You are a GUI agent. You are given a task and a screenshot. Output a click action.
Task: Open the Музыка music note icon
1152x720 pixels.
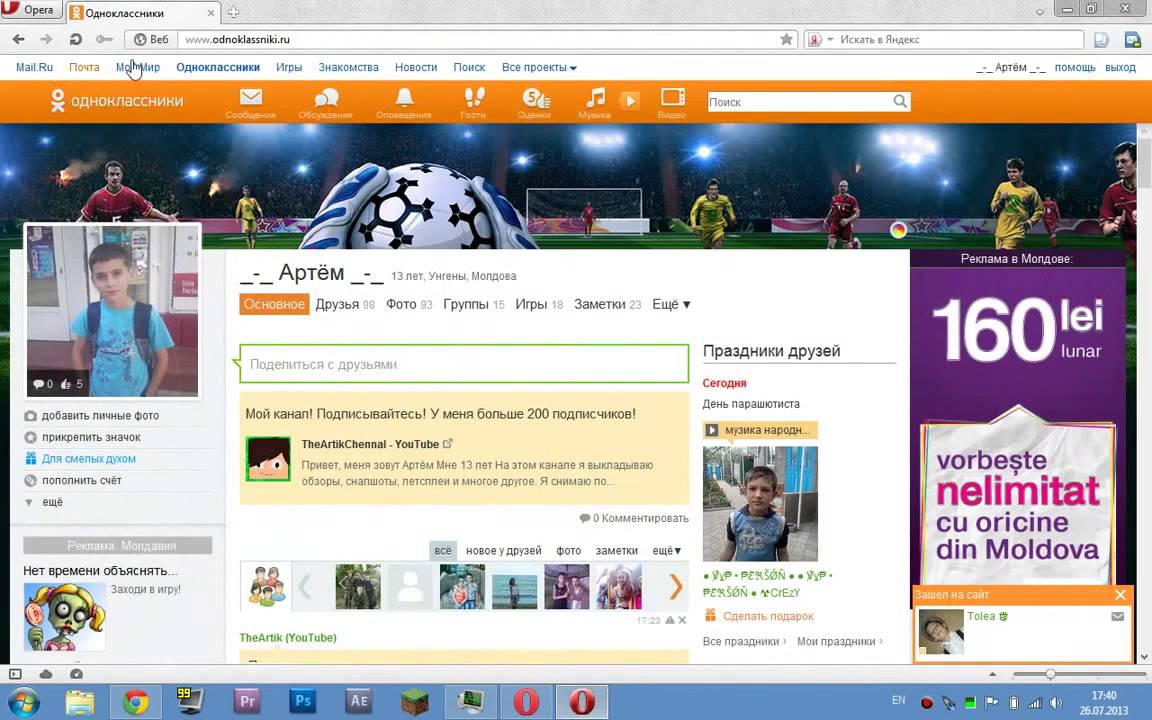[x=594, y=102]
